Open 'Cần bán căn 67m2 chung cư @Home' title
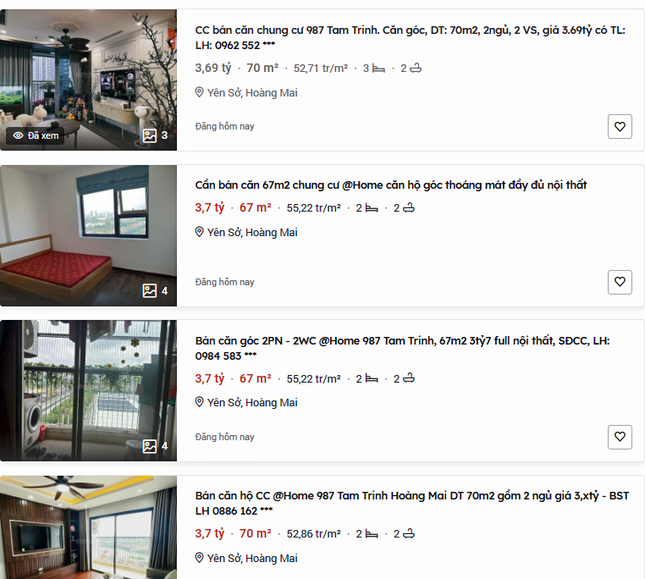 click(391, 185)
